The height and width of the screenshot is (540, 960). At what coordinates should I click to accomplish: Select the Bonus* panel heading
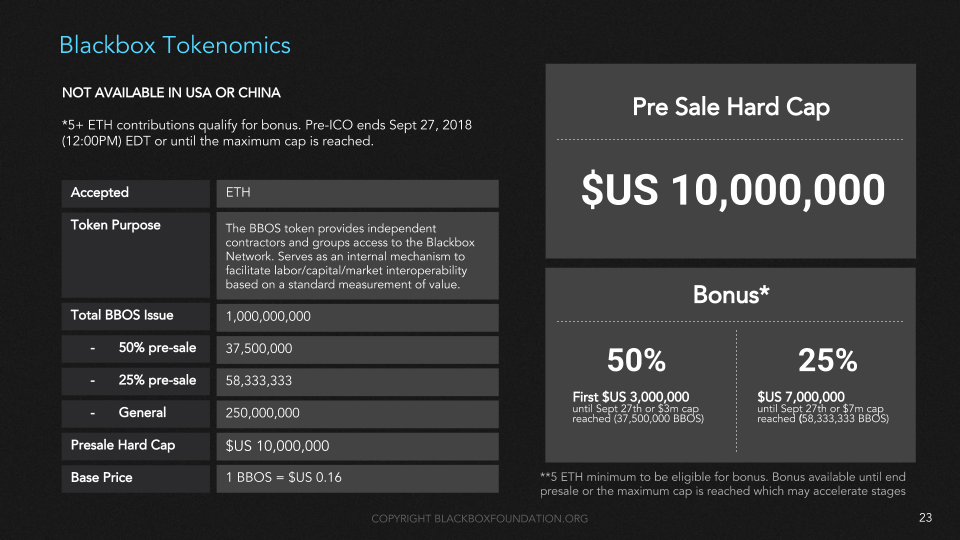coord(731,295)
